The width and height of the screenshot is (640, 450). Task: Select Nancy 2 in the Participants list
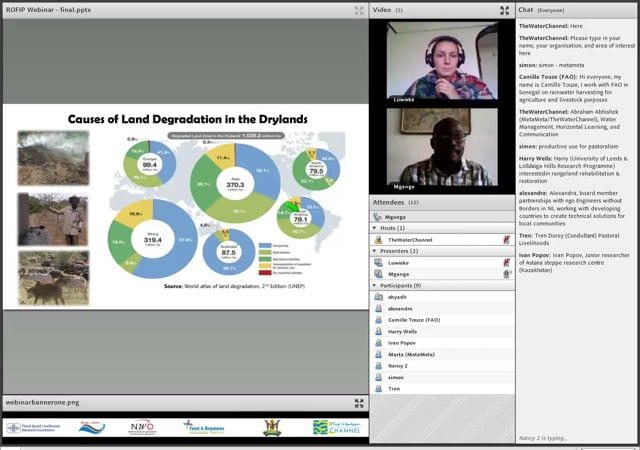coord(442,365)
